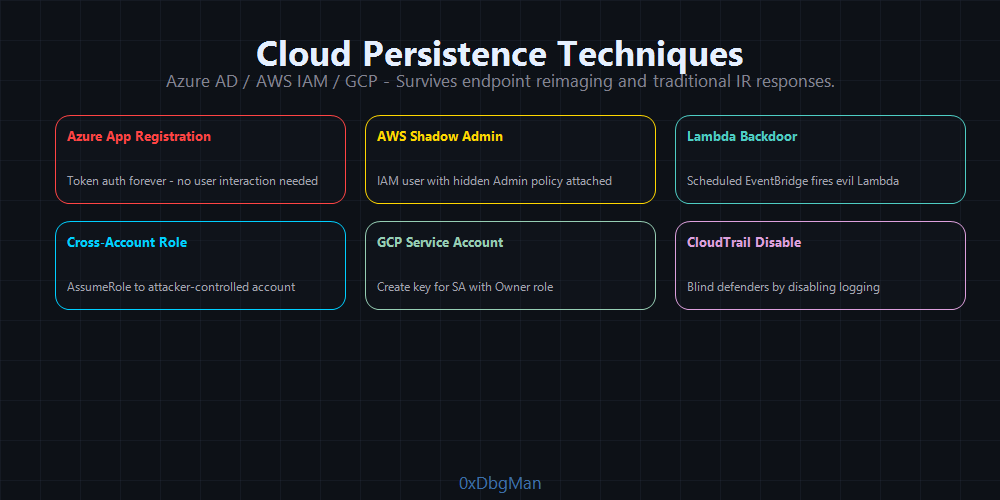Open the 0xDbgMan author link at bottom

click(x=500, y=484)
